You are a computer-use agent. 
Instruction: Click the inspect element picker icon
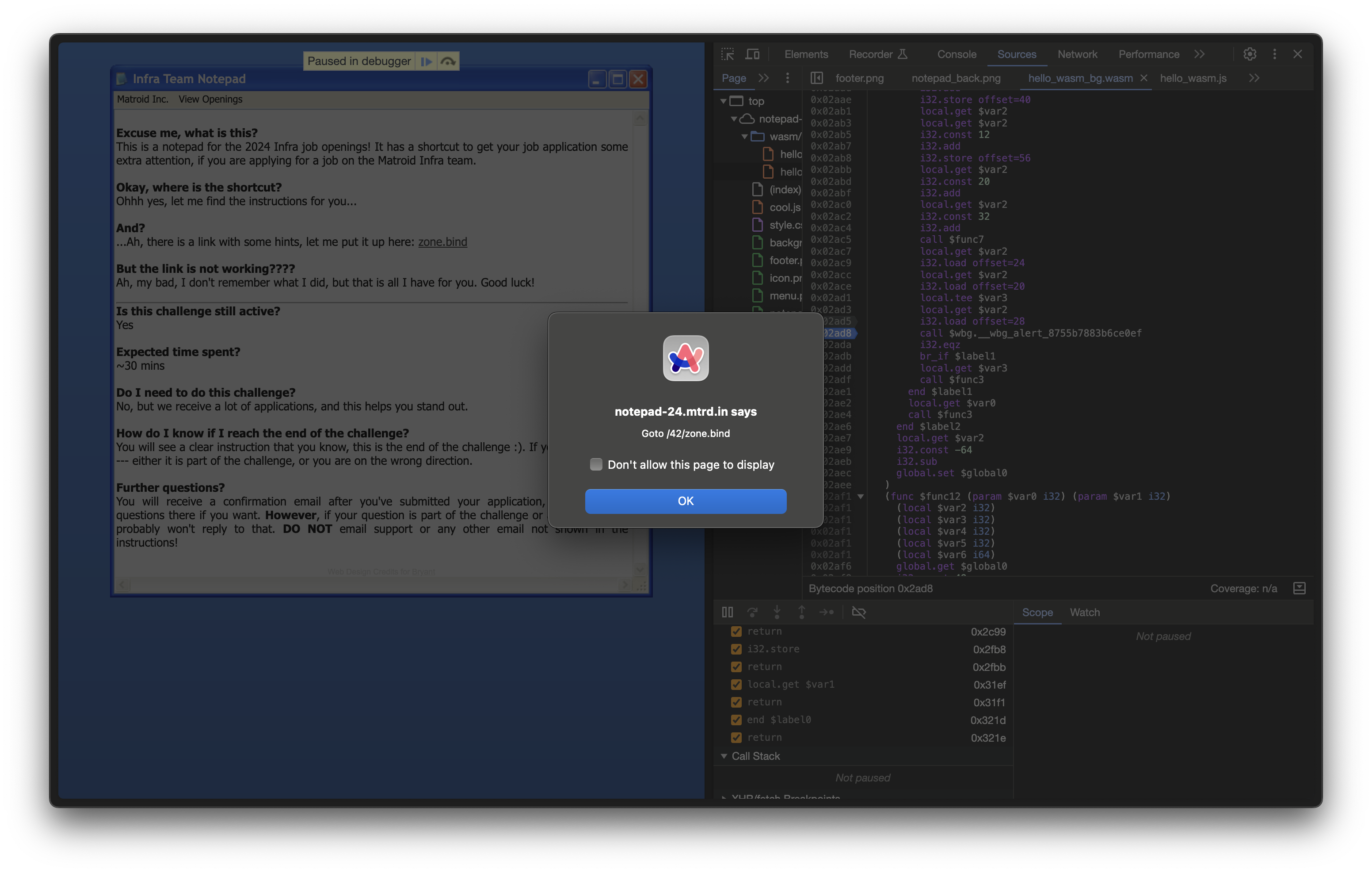pos(728,54)
